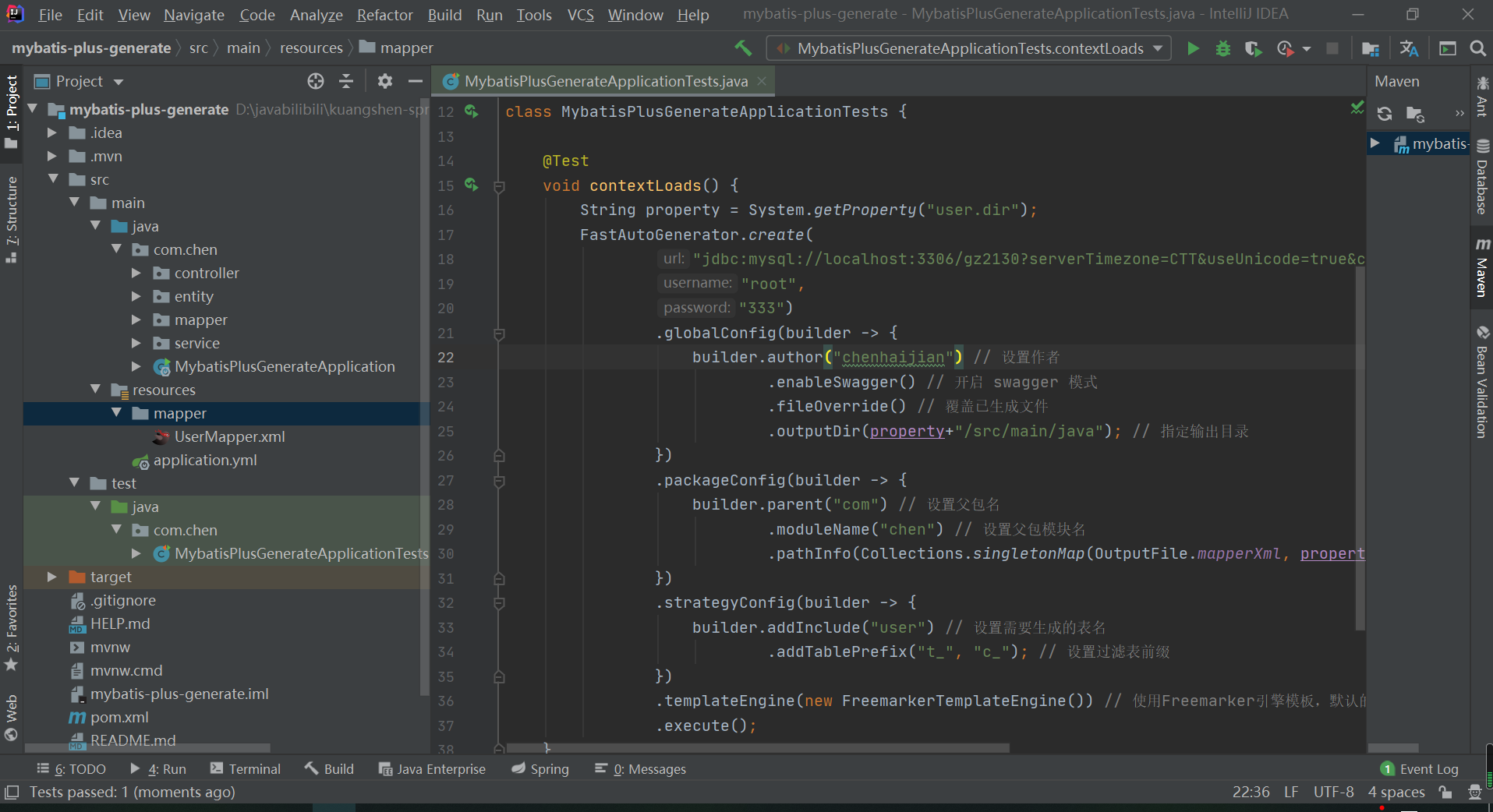
Task: Change the 4 spaces indent setting
Action: coord(1396,792)
